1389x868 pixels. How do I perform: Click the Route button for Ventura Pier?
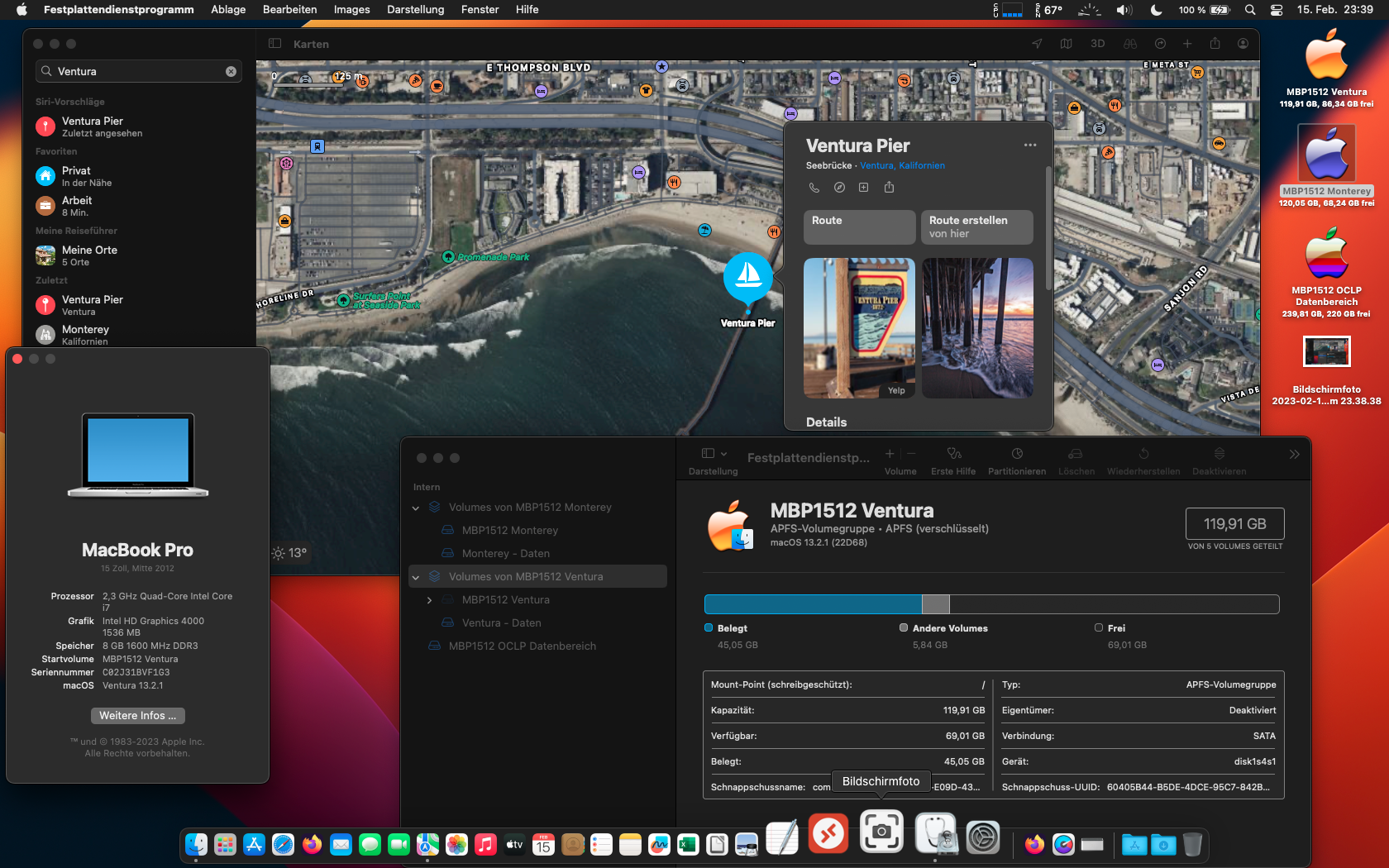[x=859, y=227]
